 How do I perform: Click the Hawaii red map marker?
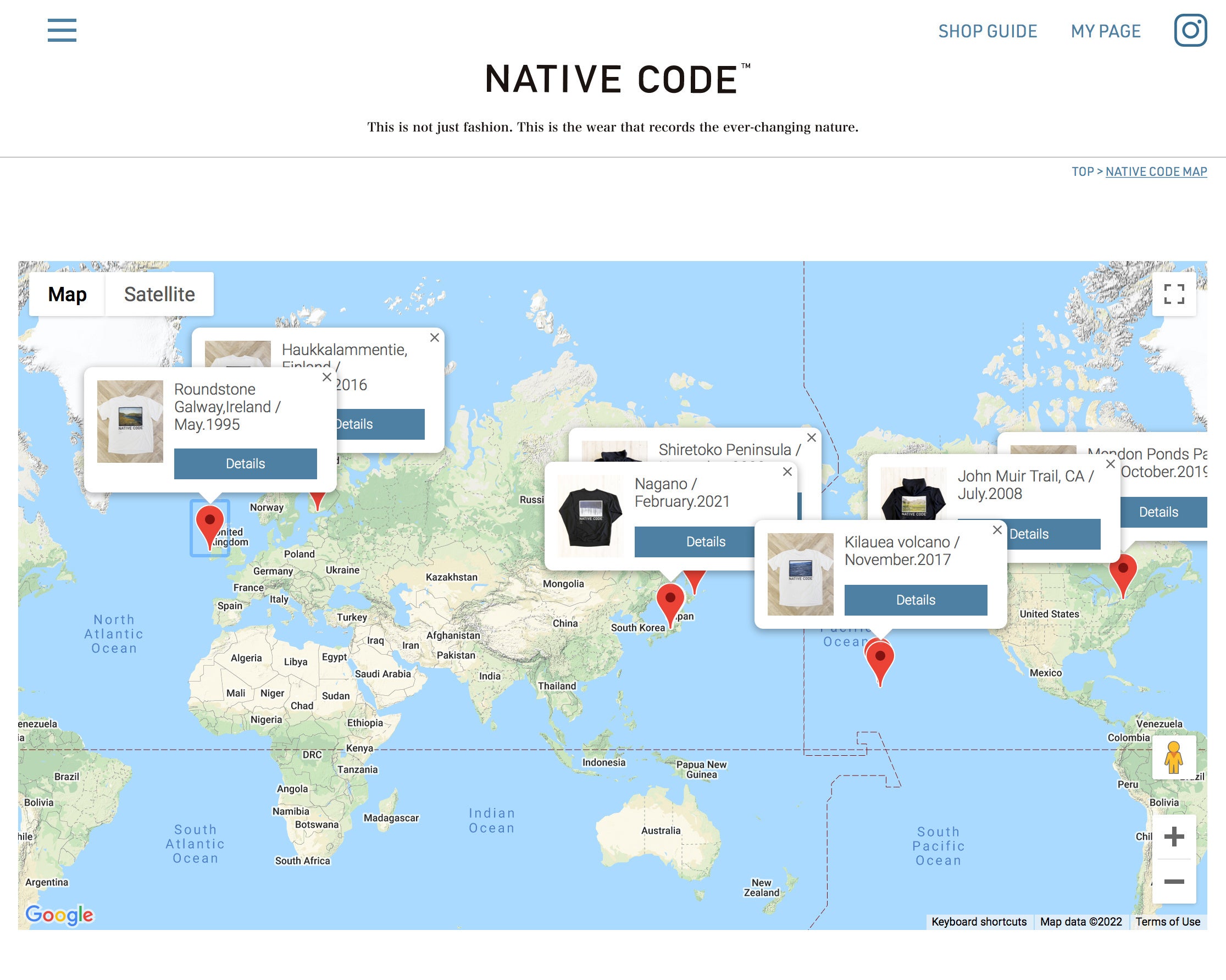(880, 660)
